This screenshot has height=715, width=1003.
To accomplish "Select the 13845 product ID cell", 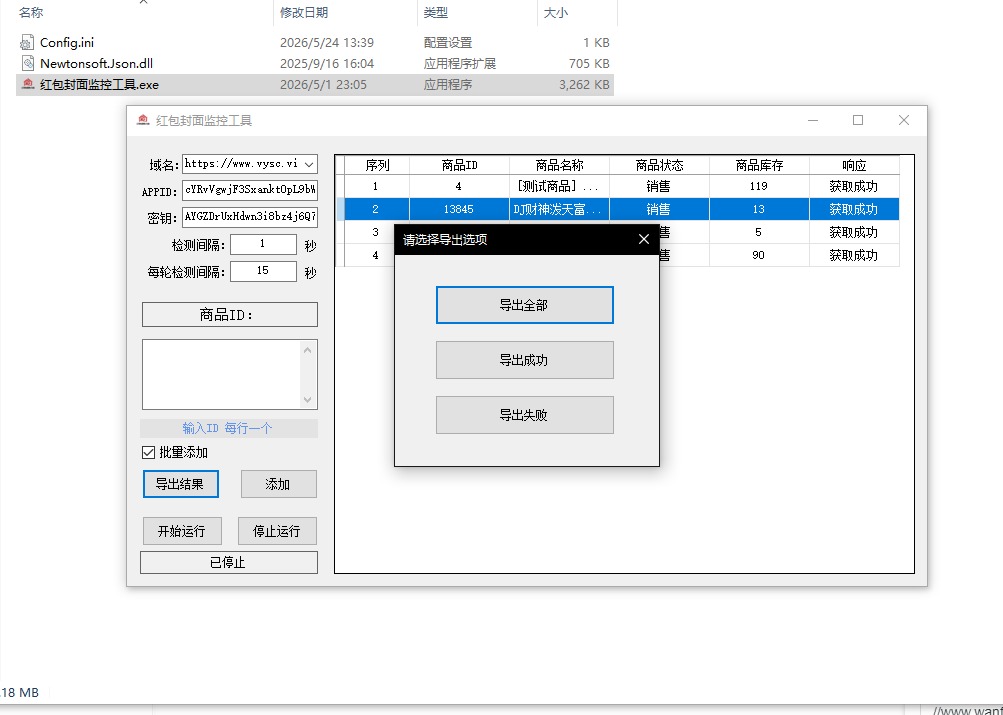I will 459,209.
